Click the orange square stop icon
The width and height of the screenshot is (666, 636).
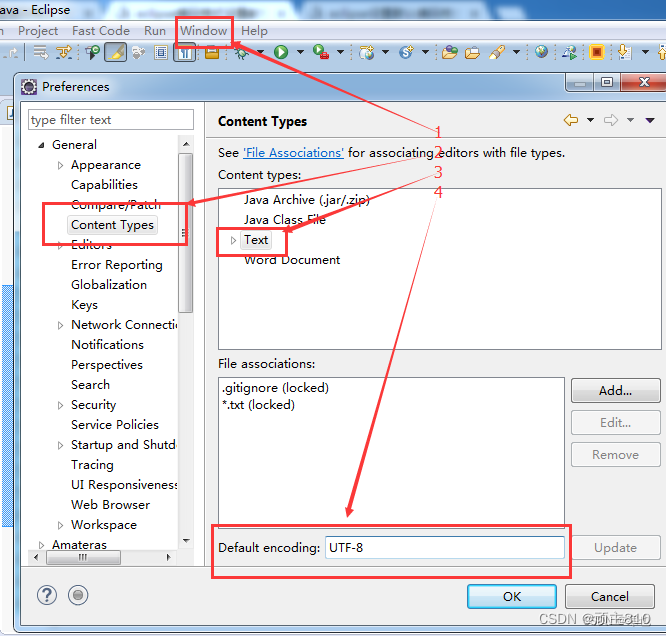tap(597, 52)
